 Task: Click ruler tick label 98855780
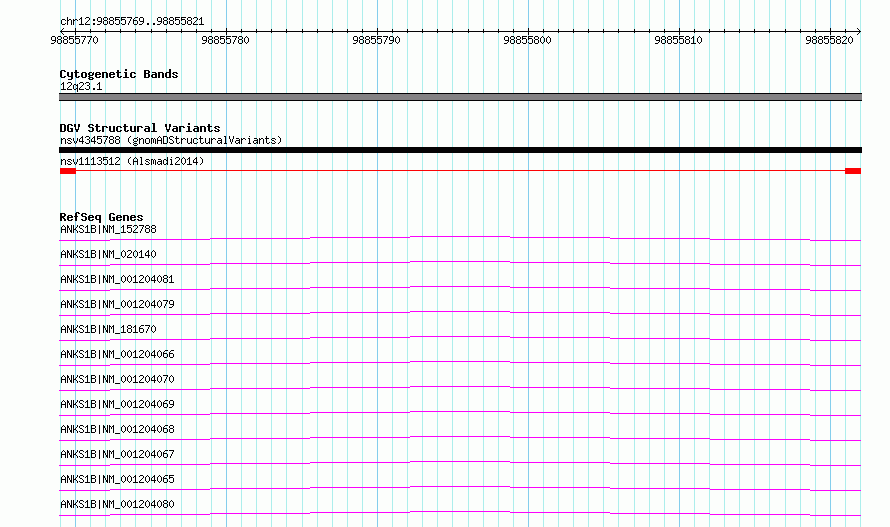point(225,40)
